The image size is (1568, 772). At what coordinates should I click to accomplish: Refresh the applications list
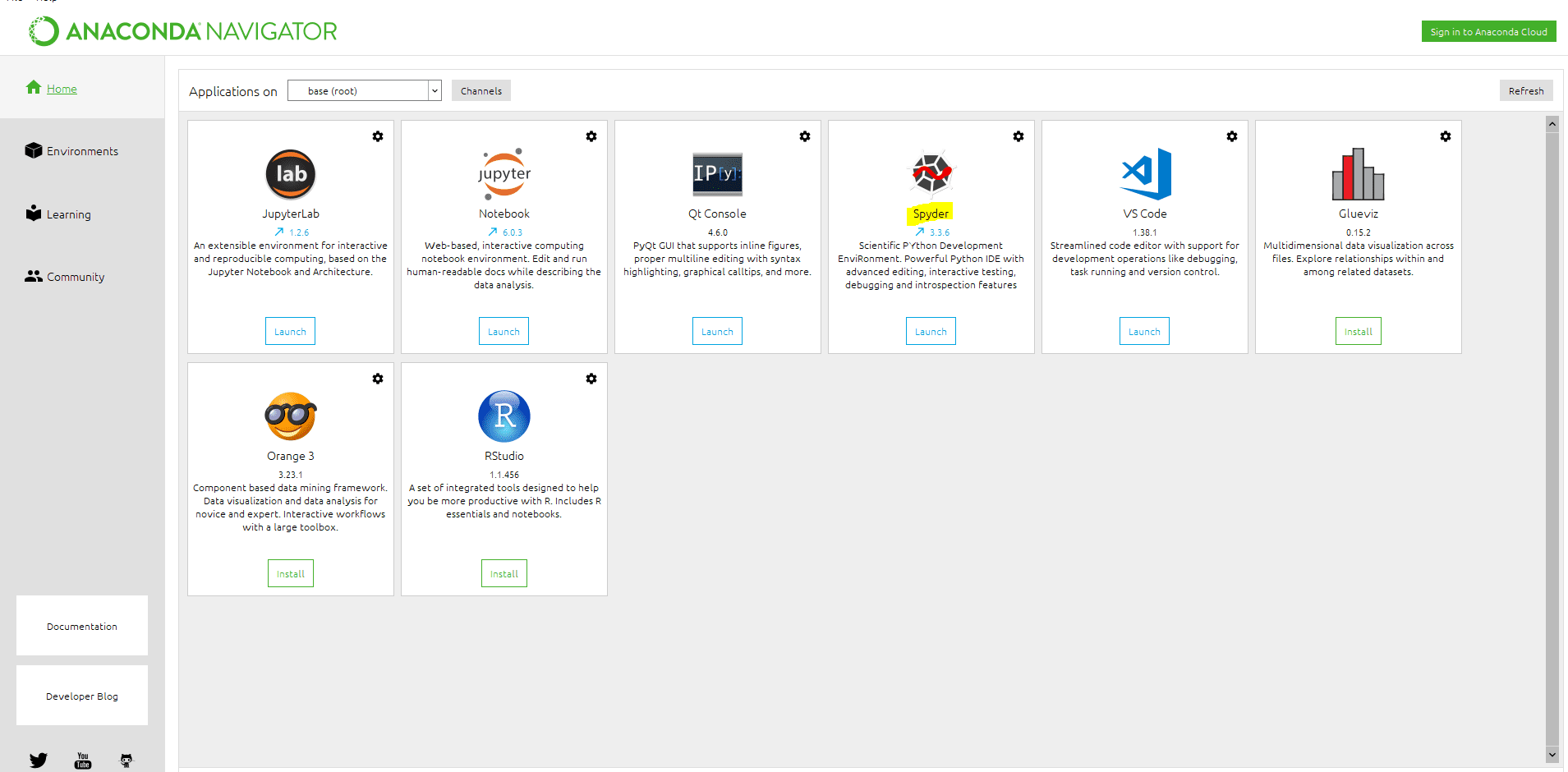1526,90
